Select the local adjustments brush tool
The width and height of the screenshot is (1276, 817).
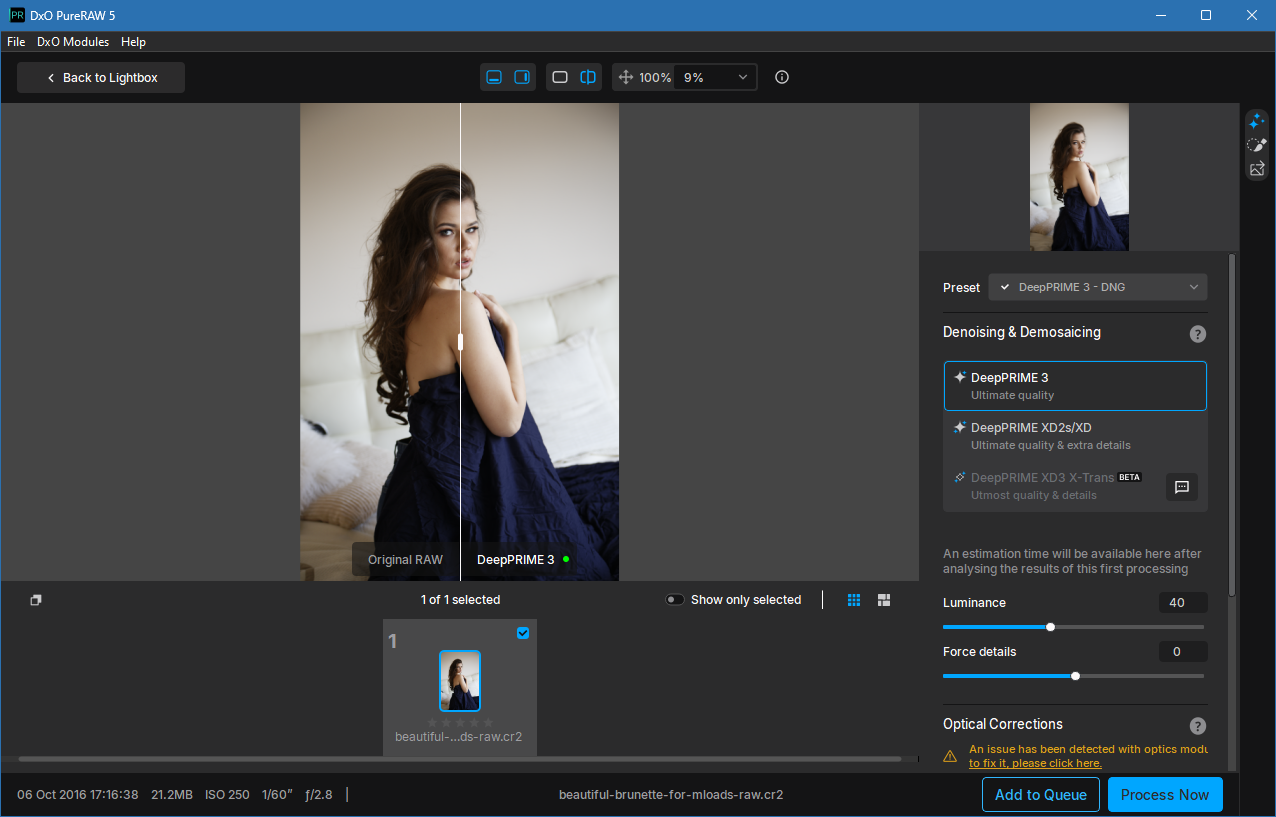coord(1257,145)
